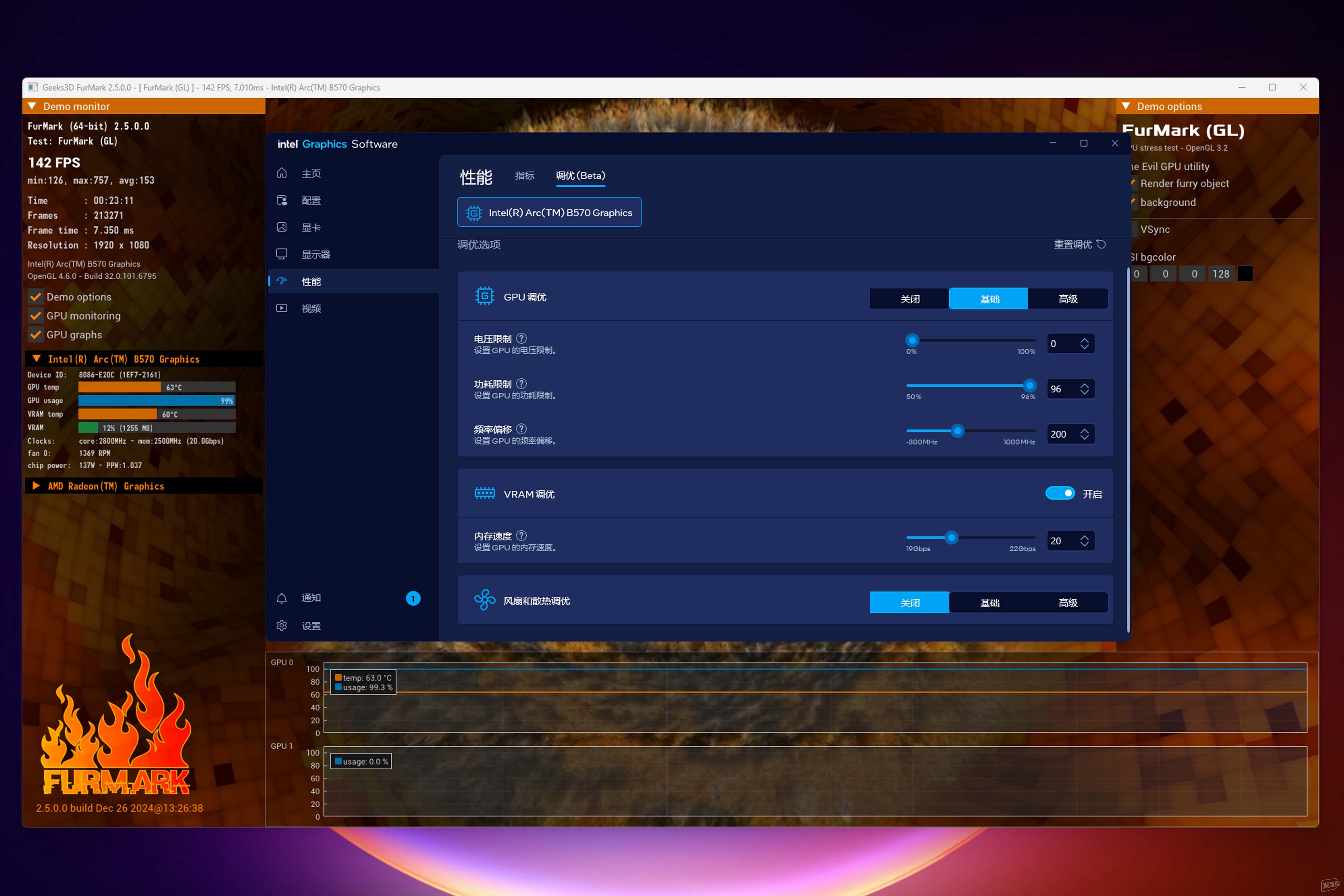Click the 风扇和散热调优 fan icon
Image resolution: width=1344 pixels, height=896 pixels.
point(485,599)
